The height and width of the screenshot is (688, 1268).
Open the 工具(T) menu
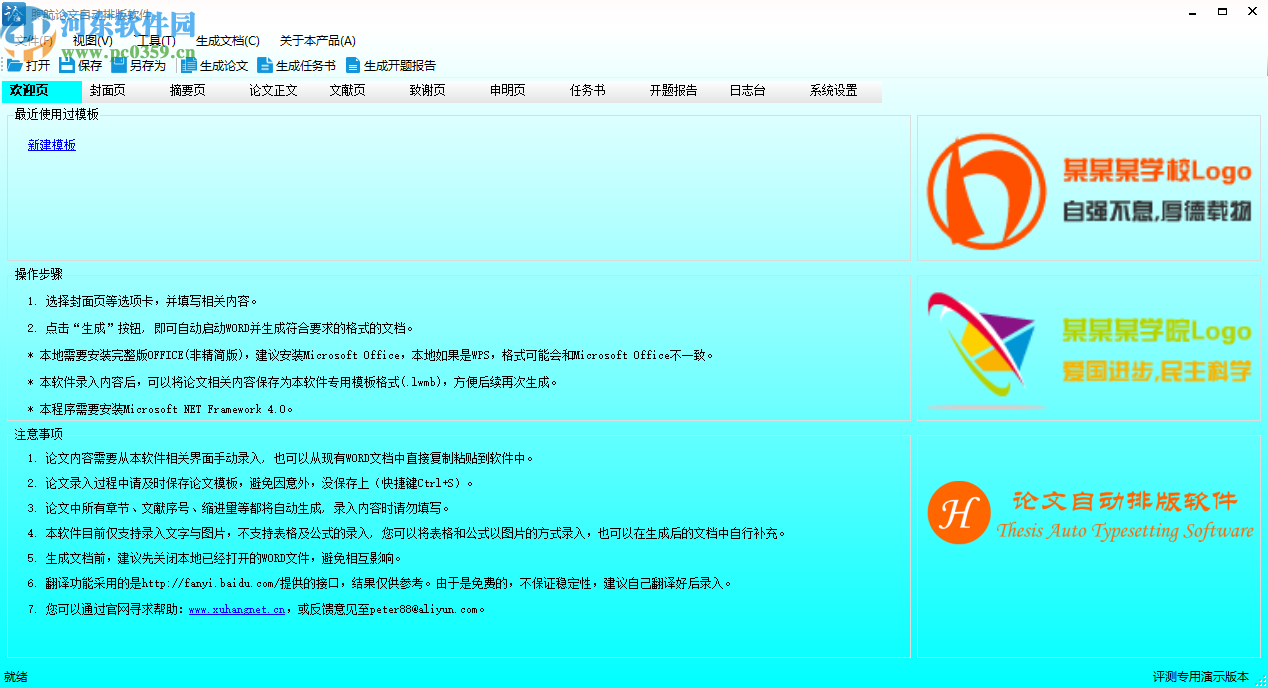[156, 41]
